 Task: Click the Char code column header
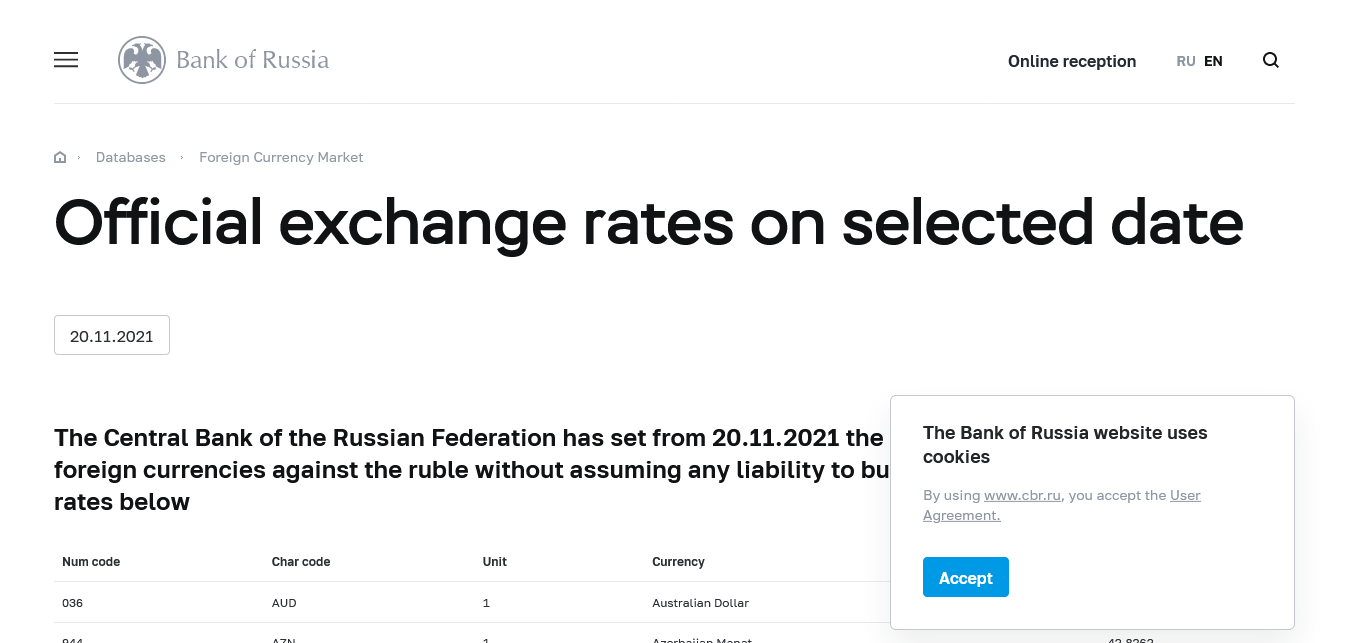[x=301, y=562]
